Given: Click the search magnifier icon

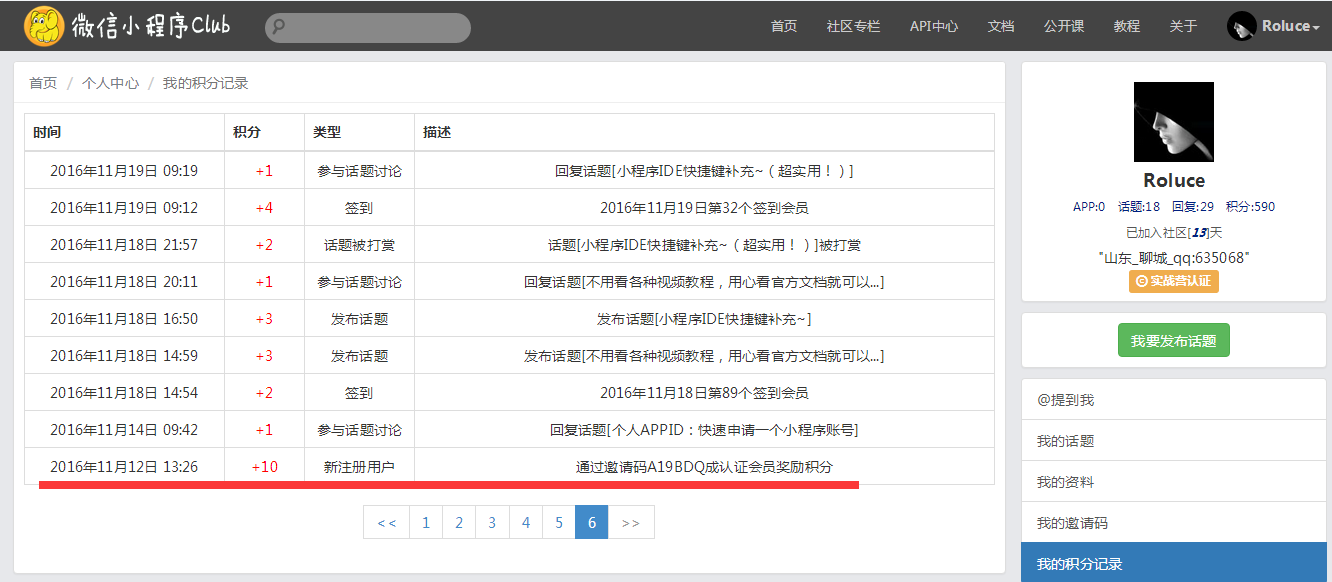Looking at the screenshot, I should 280,28.
